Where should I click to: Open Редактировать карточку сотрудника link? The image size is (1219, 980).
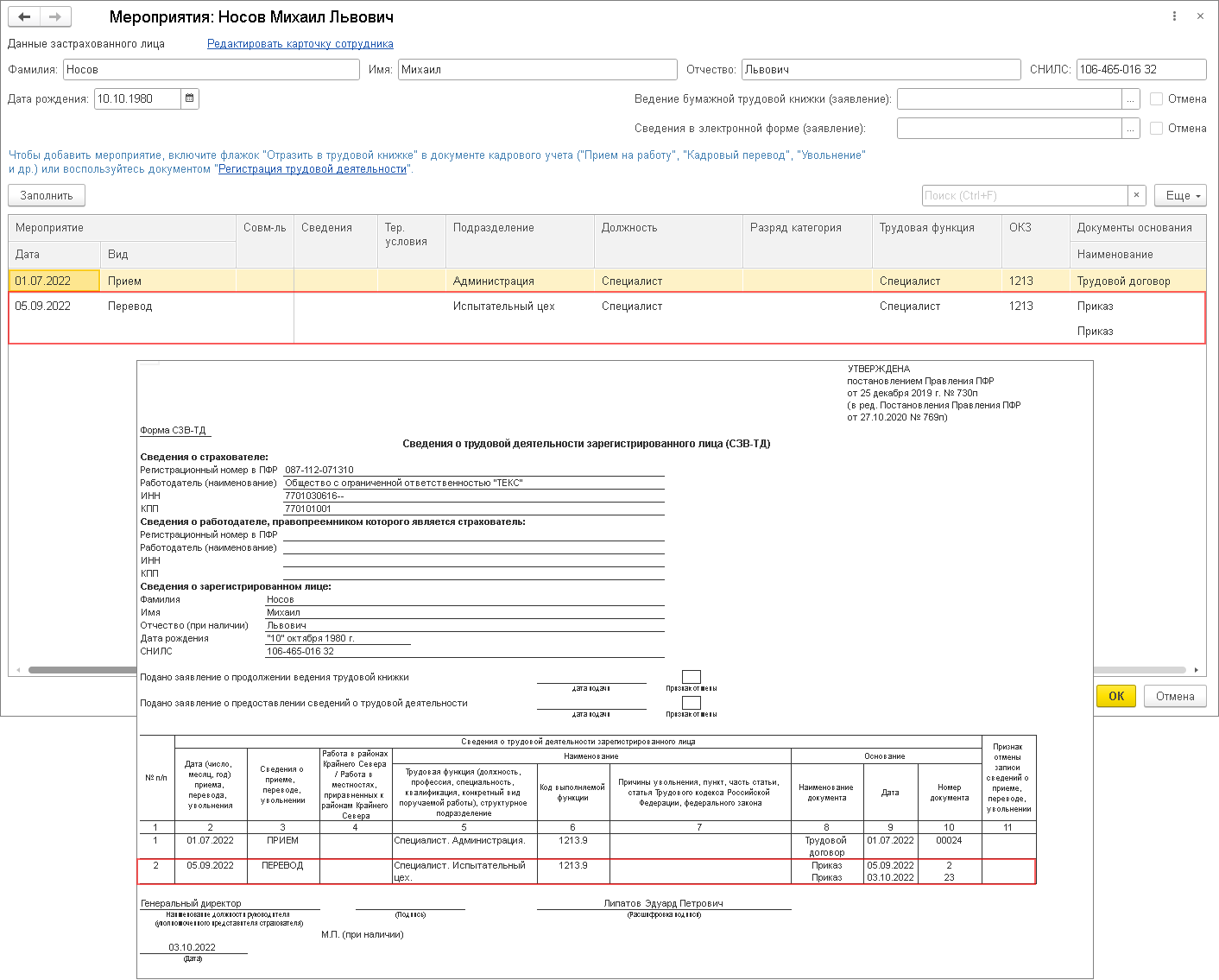click(x=300, y=44)
